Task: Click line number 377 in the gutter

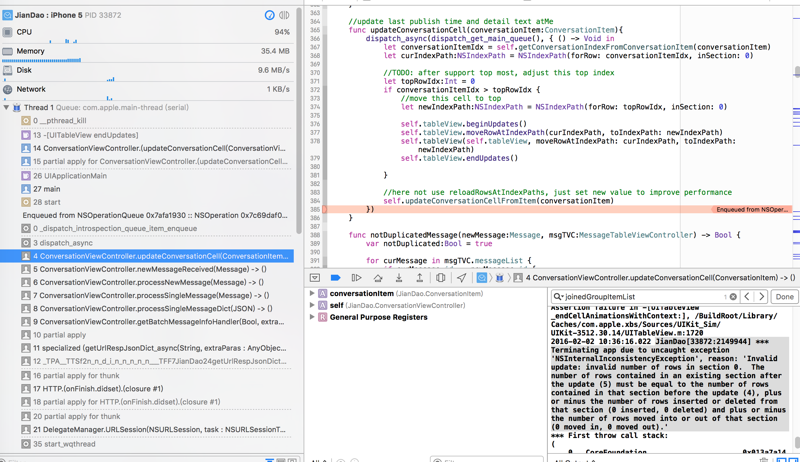Action: coord(315,133)
